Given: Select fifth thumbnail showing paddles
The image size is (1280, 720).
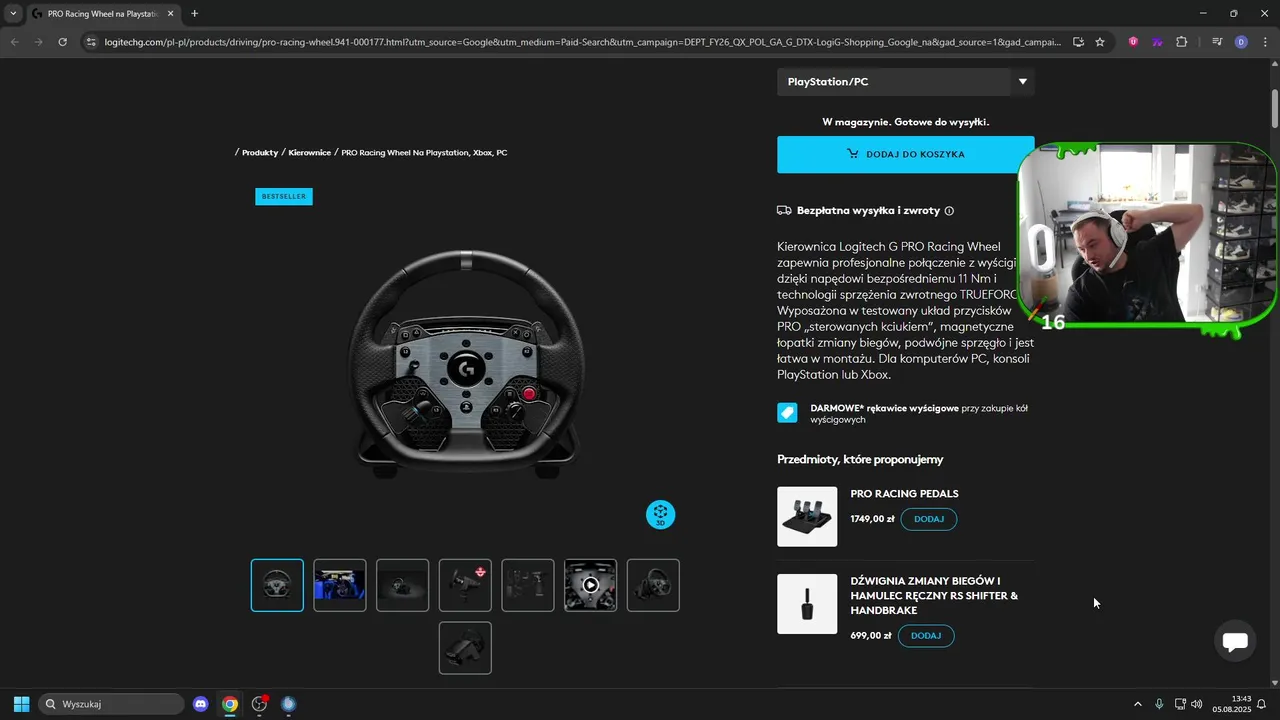Looking at the screenshot, I should (528, 585).
